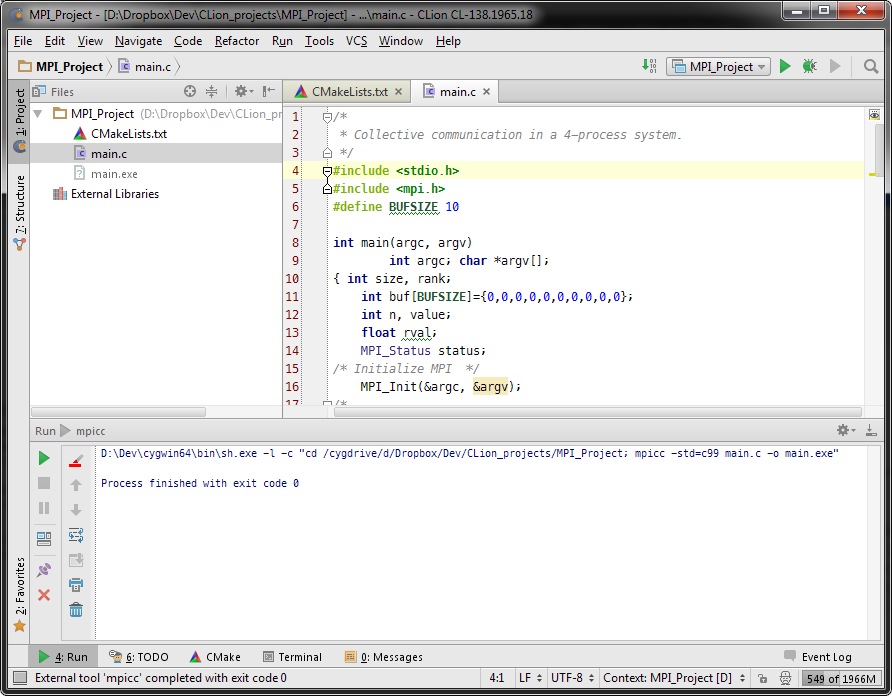
Task: Click the Project tree horizontal scrollbar
Action: [x=118, y=411]
